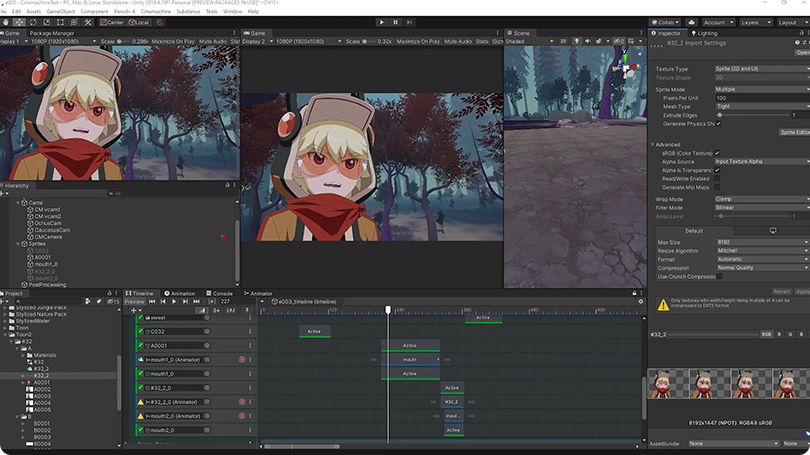Go to previous frame in Timeline

pyautogui.click(x=163, y=302)
